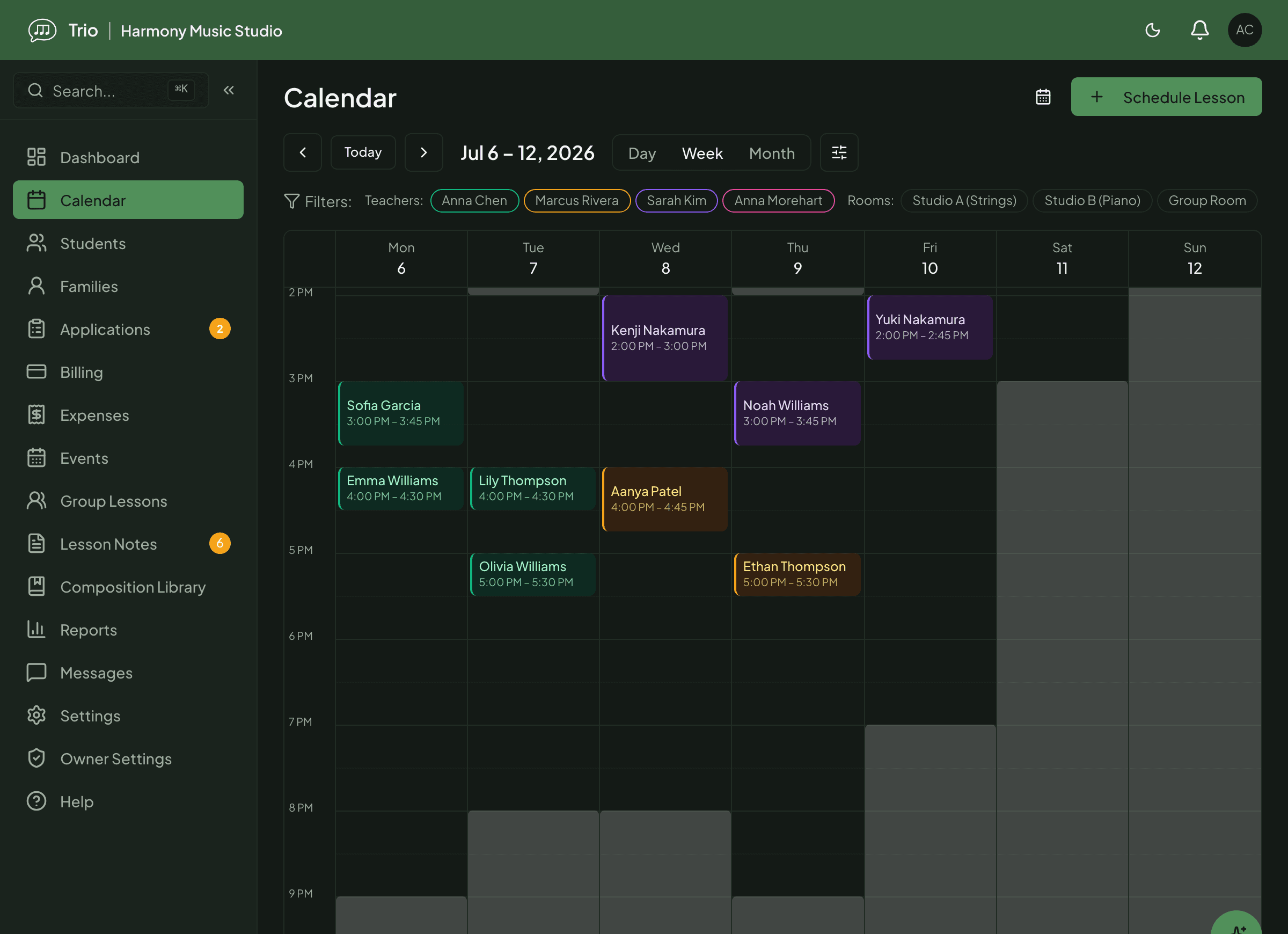Image resolution: width=1288 pixels, height=934 pixels.
Task: Select Sat 11 column header
Action: point(1062,259)
